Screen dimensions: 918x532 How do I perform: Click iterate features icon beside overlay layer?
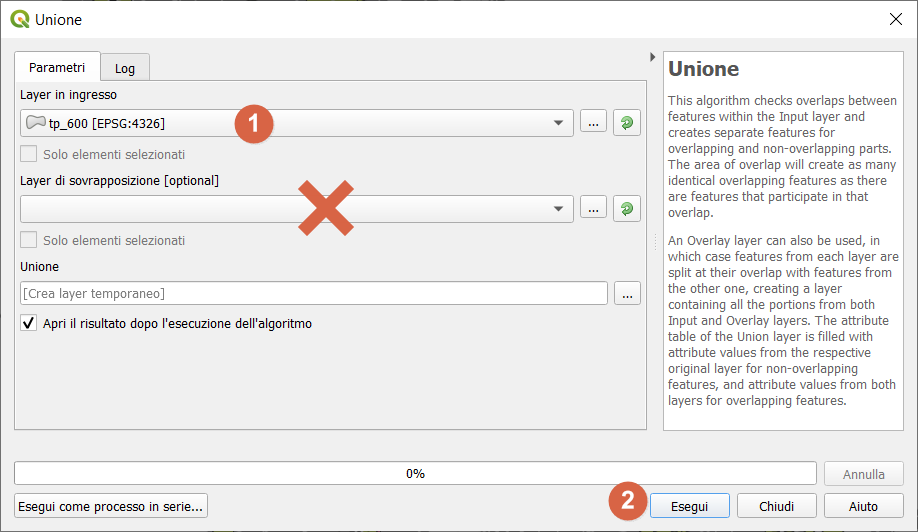(x=627, y=209)
